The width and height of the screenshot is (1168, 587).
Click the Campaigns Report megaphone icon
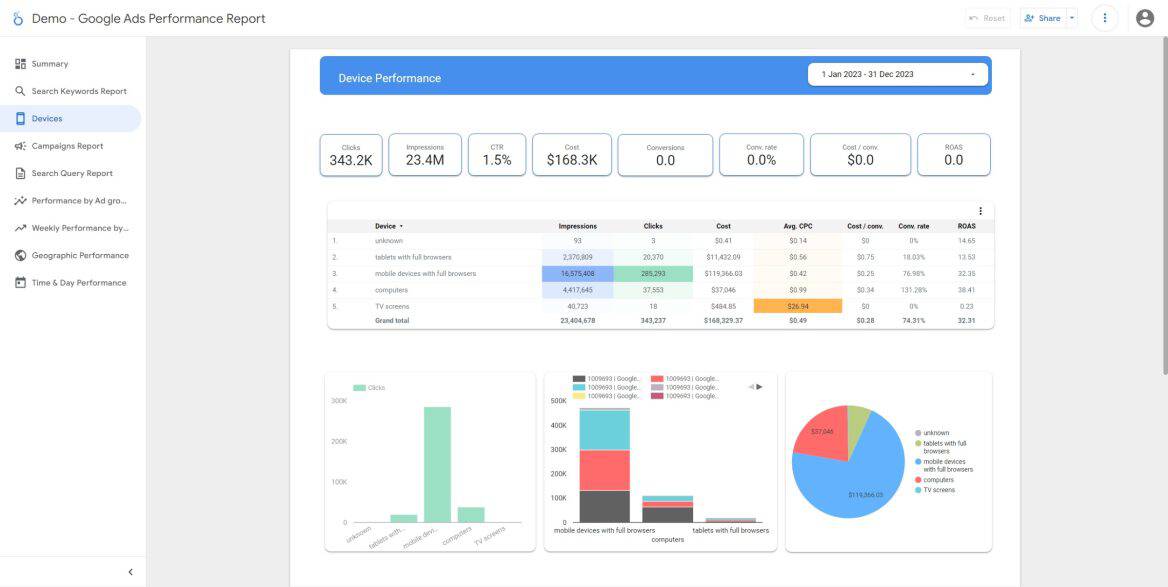point(20,146)
